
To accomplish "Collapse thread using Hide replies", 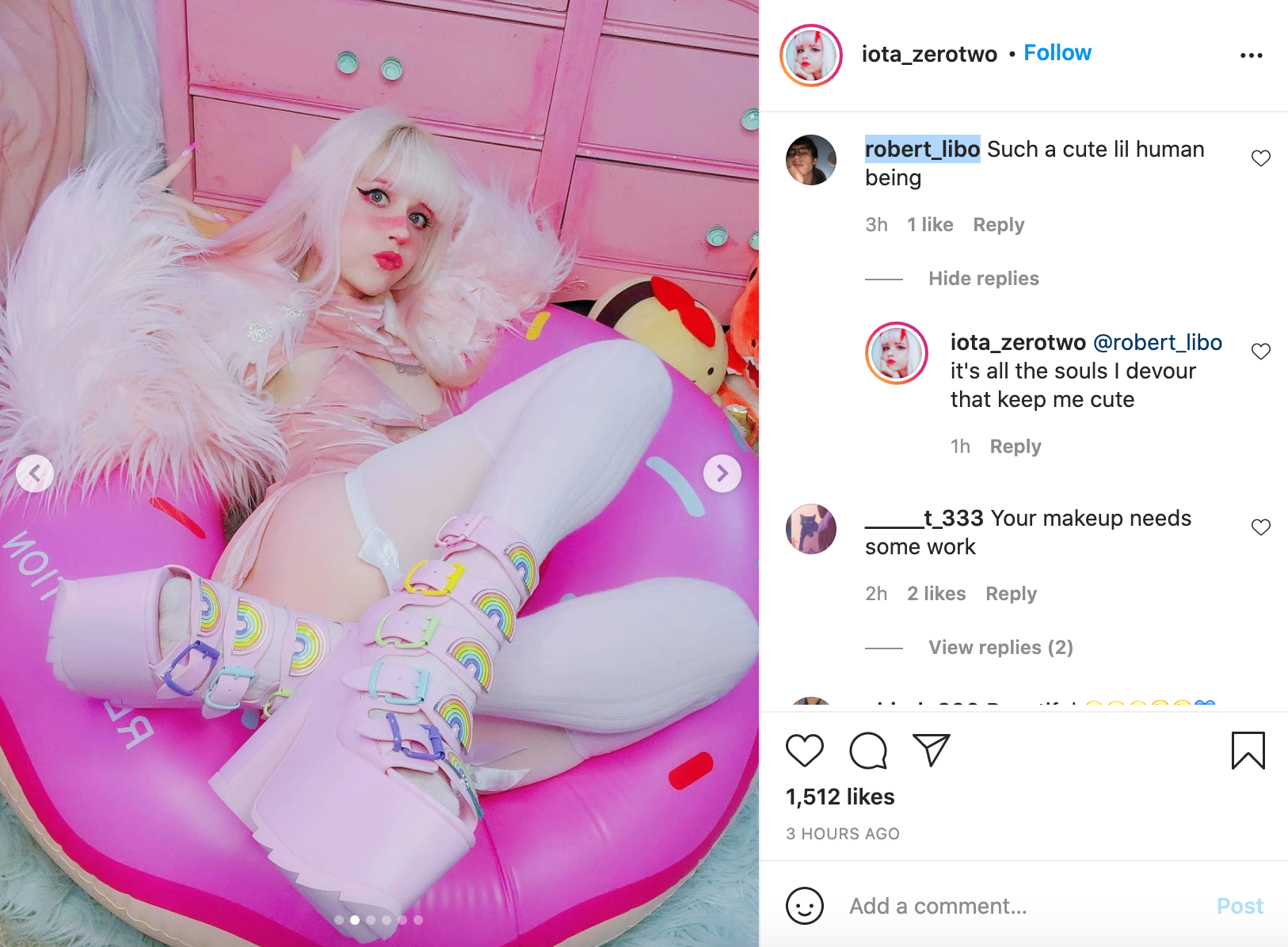I will [984, 279].
